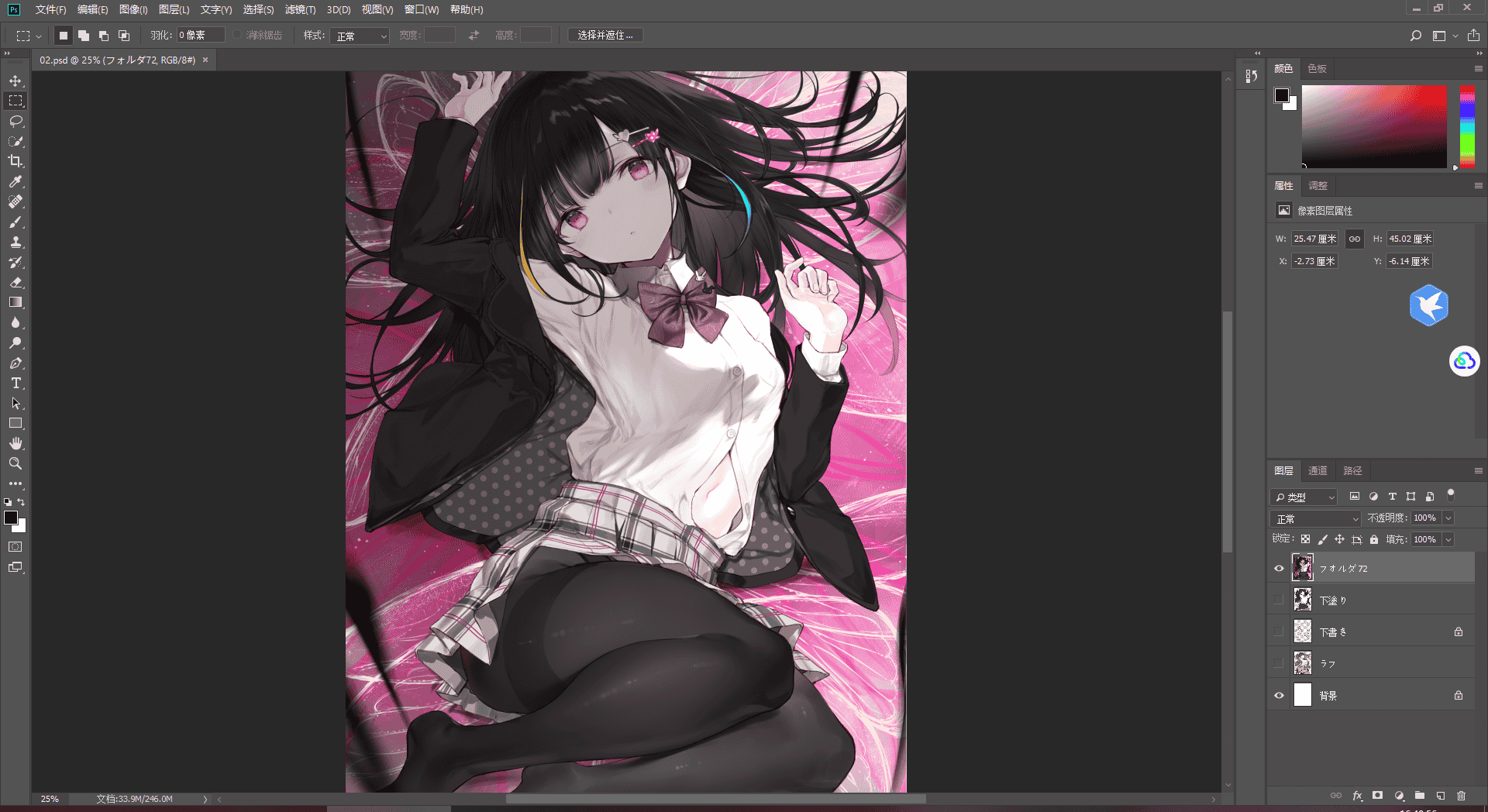Viewport: 1488px width, 812px height.
Task: Open the search icon in options bar
Action: coord(1415,36)
